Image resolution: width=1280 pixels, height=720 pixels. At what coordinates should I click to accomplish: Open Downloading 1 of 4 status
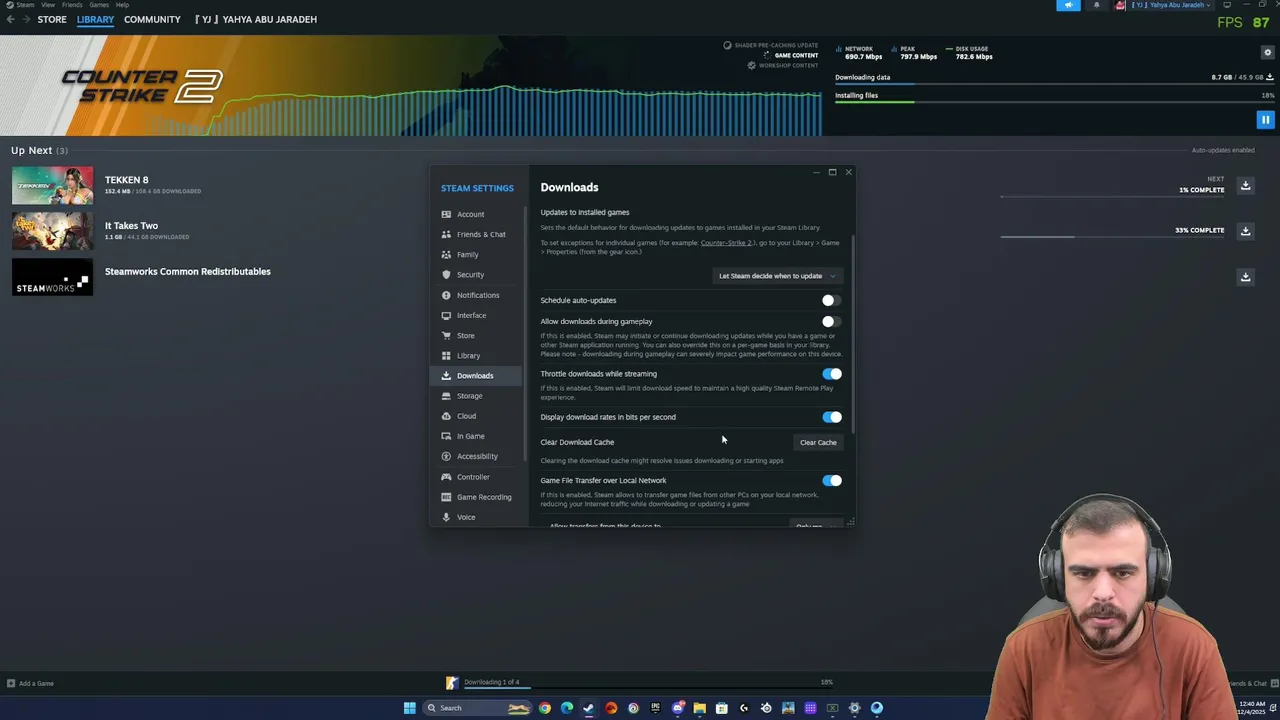pyautogui.click(x=491, y=682)
